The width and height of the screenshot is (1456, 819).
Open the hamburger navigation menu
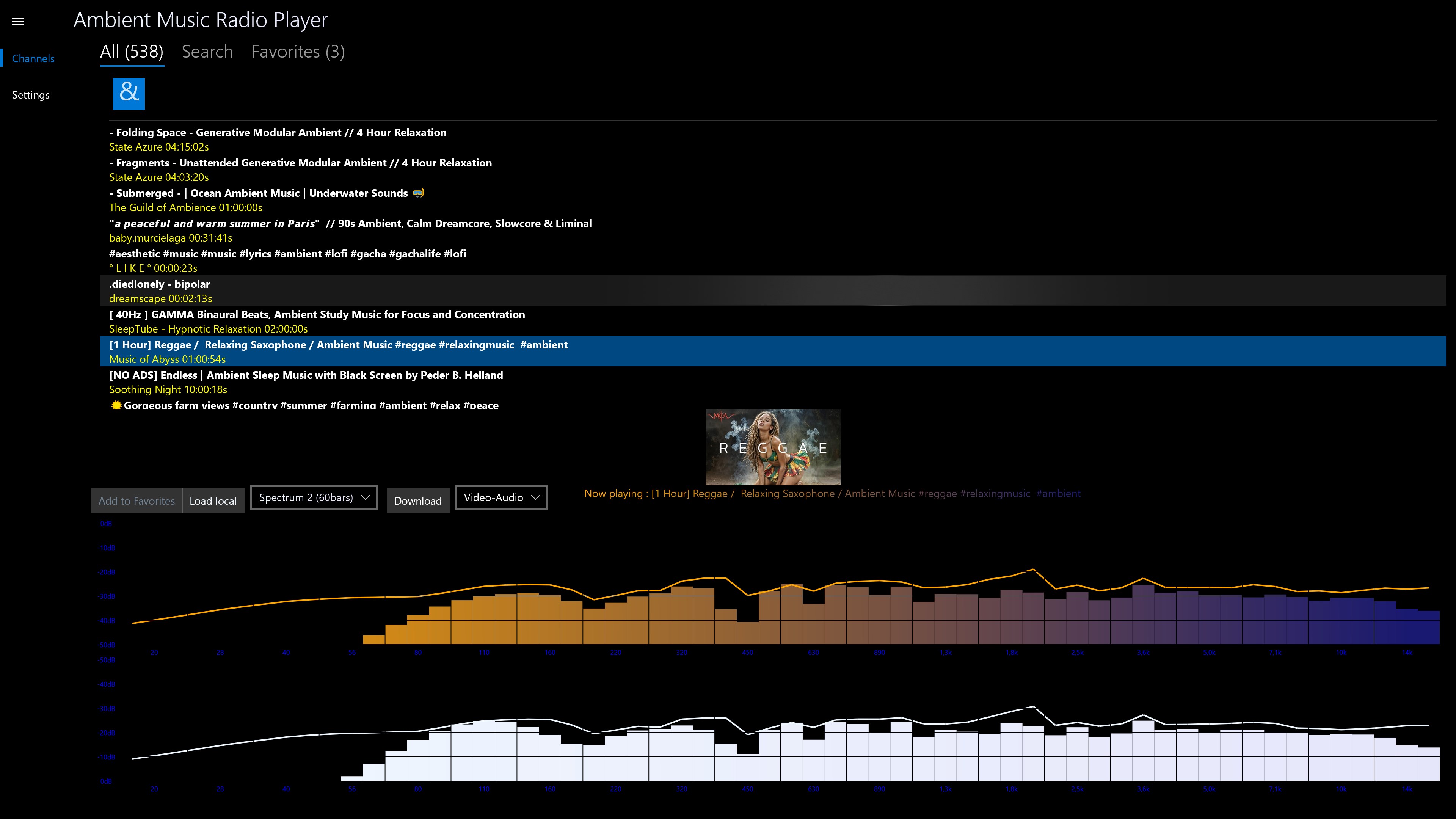[18, 22]
